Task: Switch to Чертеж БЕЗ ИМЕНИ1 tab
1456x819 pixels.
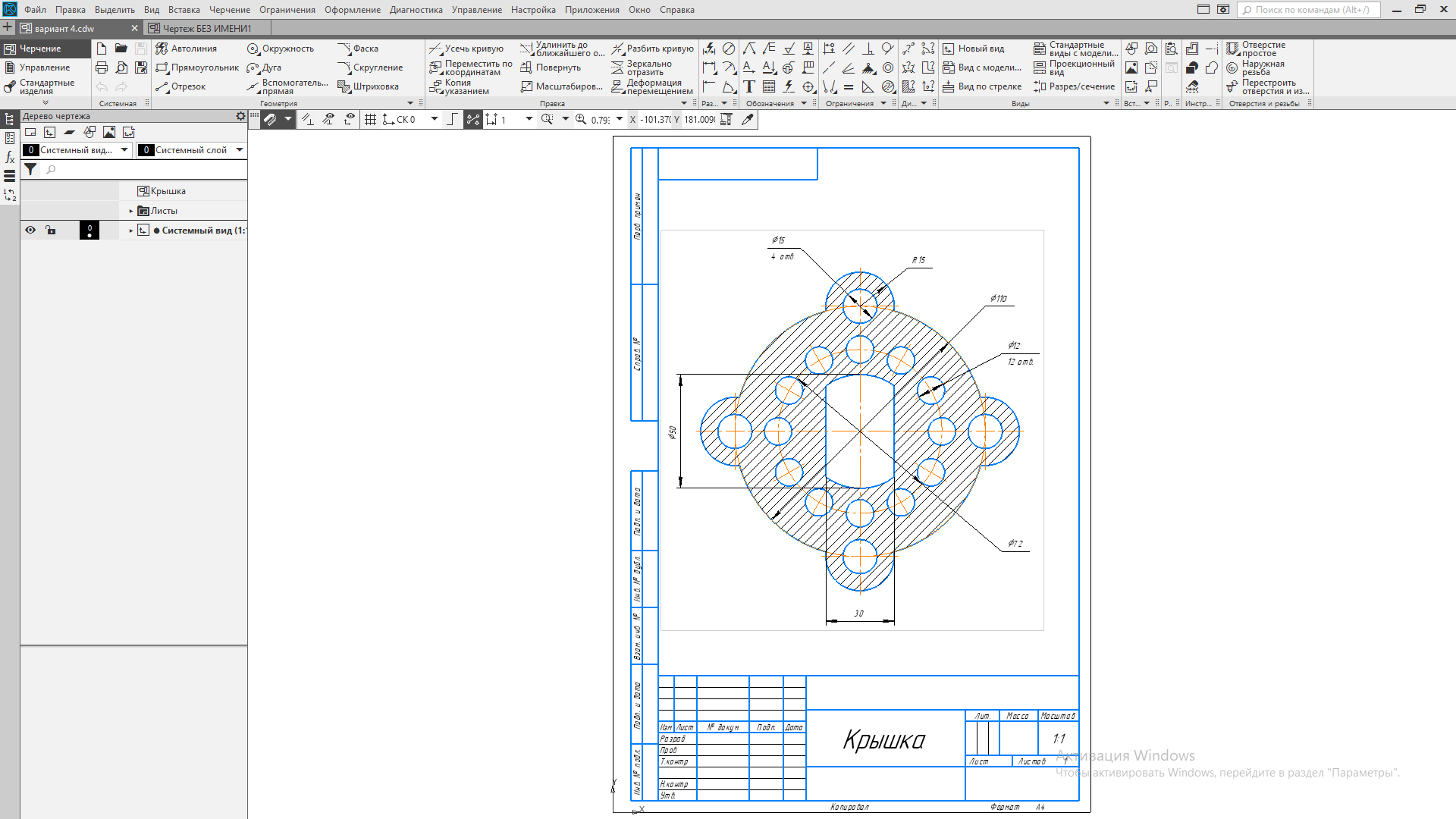Action: (206, 28)
